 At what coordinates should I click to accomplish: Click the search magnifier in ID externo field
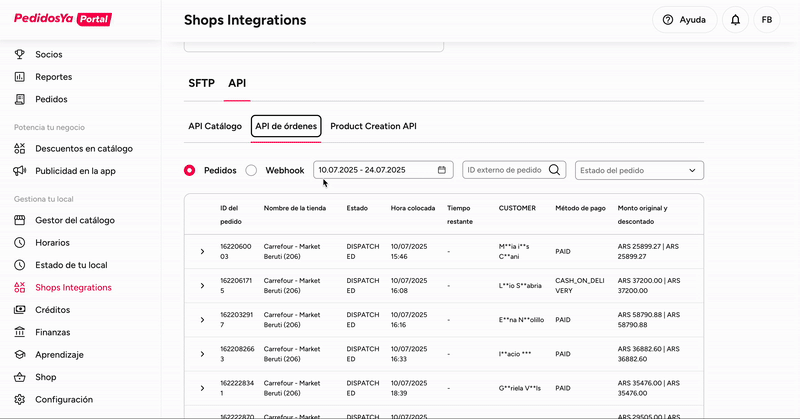tap(554, 170)
